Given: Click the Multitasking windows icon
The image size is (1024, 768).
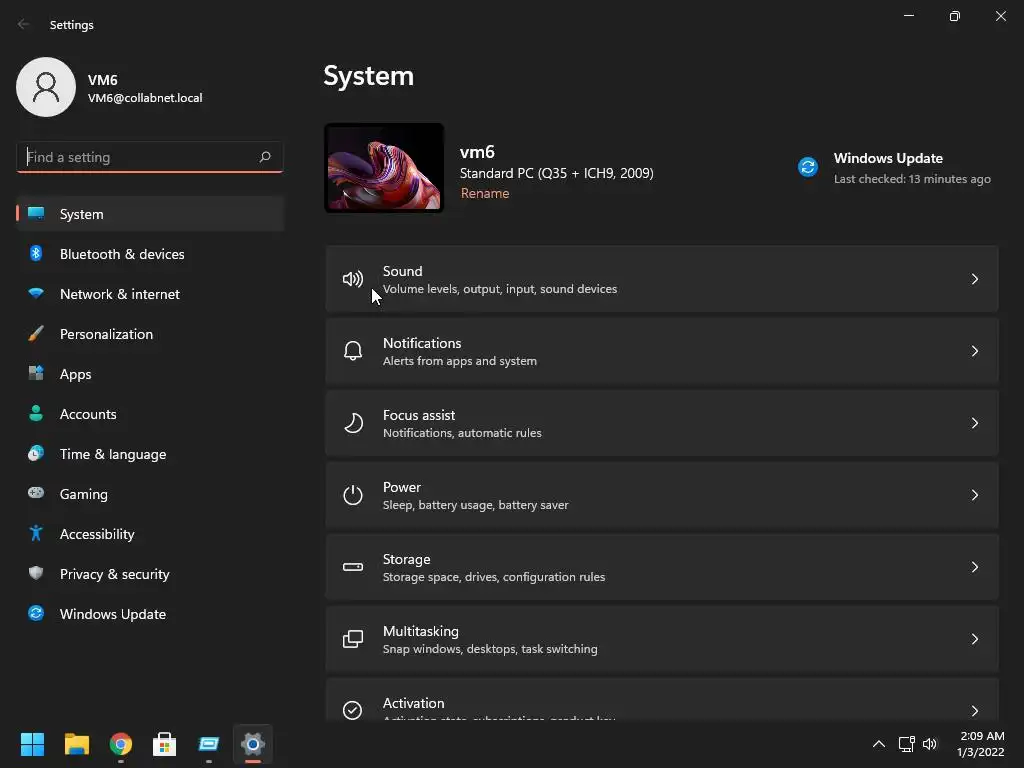Looking at the screenshot, I should [x=353, y=639].
